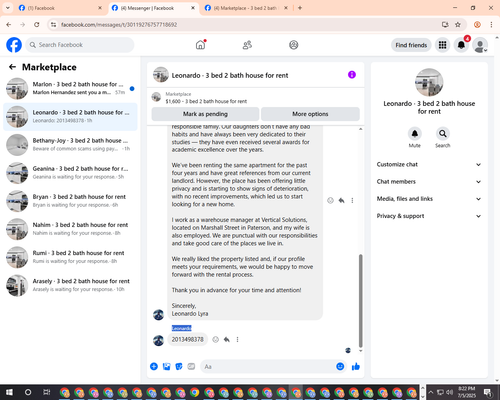Open Leonardo's large profile picture in right panel

pyautogui.click(x=429, y=82)
